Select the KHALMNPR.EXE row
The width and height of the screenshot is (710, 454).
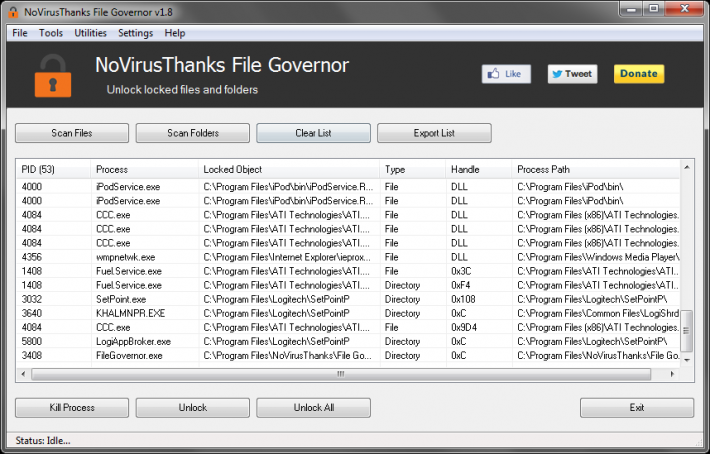(x=348, y=313)
